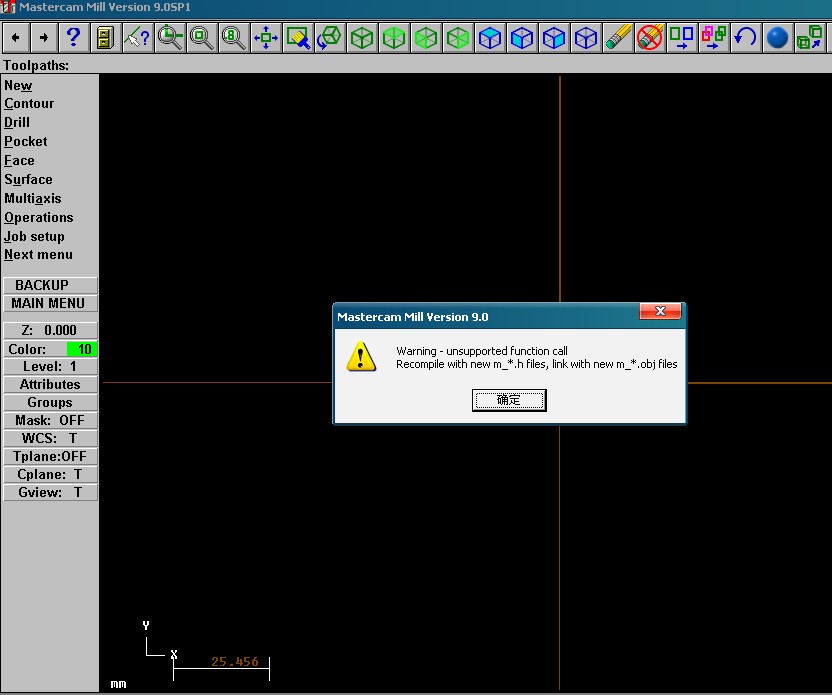
Task: Open Operations from the Toolpaths menu
Action: coord(39,218)
